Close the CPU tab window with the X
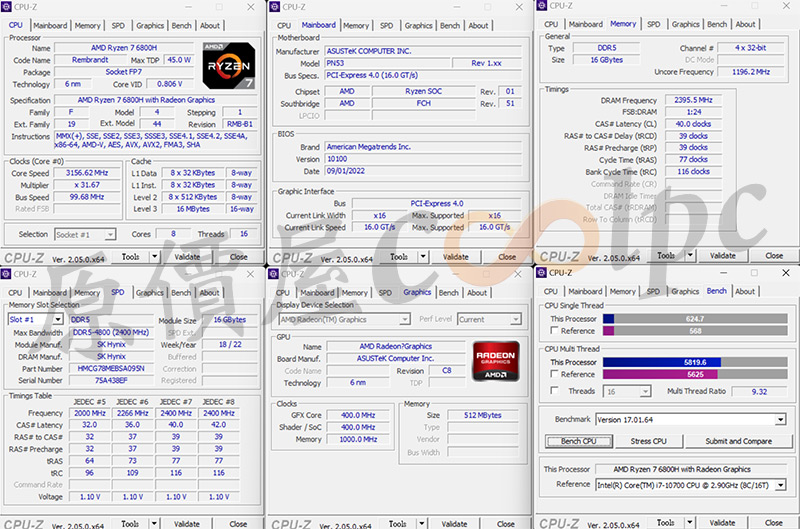This screenshot has height=529, width=800. [251, 7]
